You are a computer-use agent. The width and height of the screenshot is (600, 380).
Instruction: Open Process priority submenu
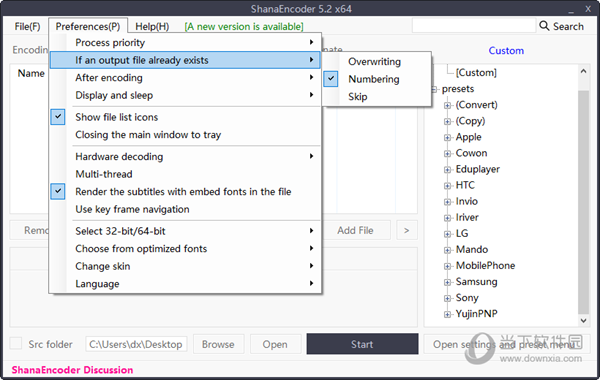point(186,42)
